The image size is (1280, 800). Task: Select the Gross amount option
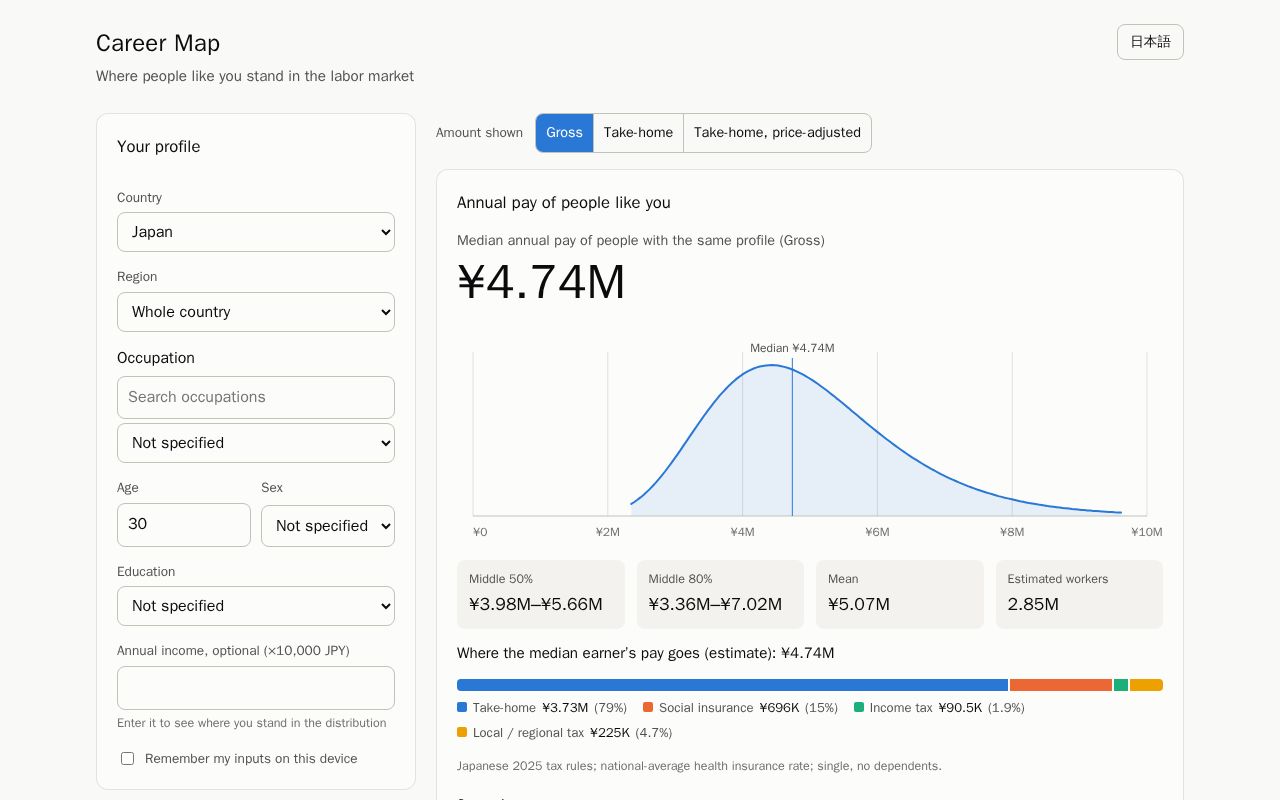(564, 133)
